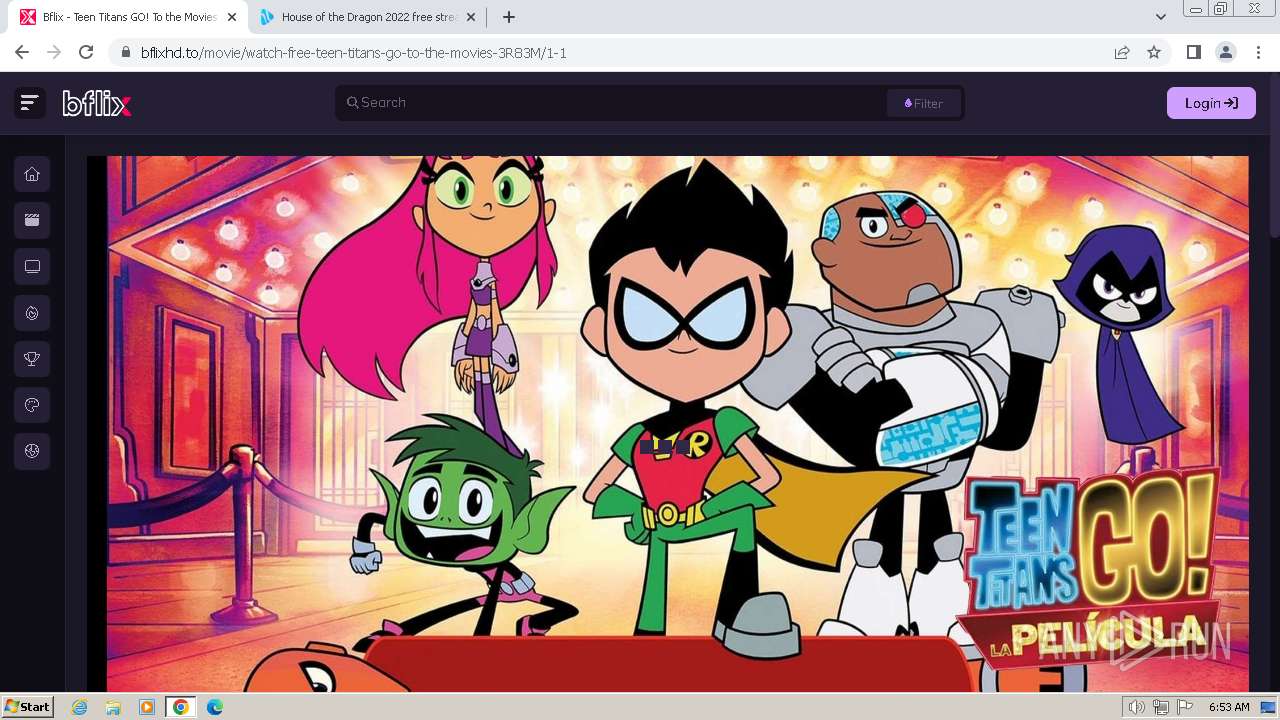The width and height of the screenshot is (1280, 720).
Task: Close the Bflix Teen Titans tab
Action: 232,17
